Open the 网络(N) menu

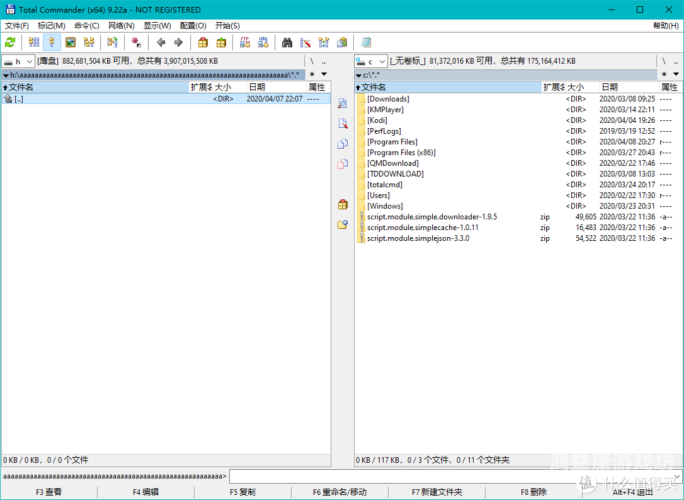point(121,26)
